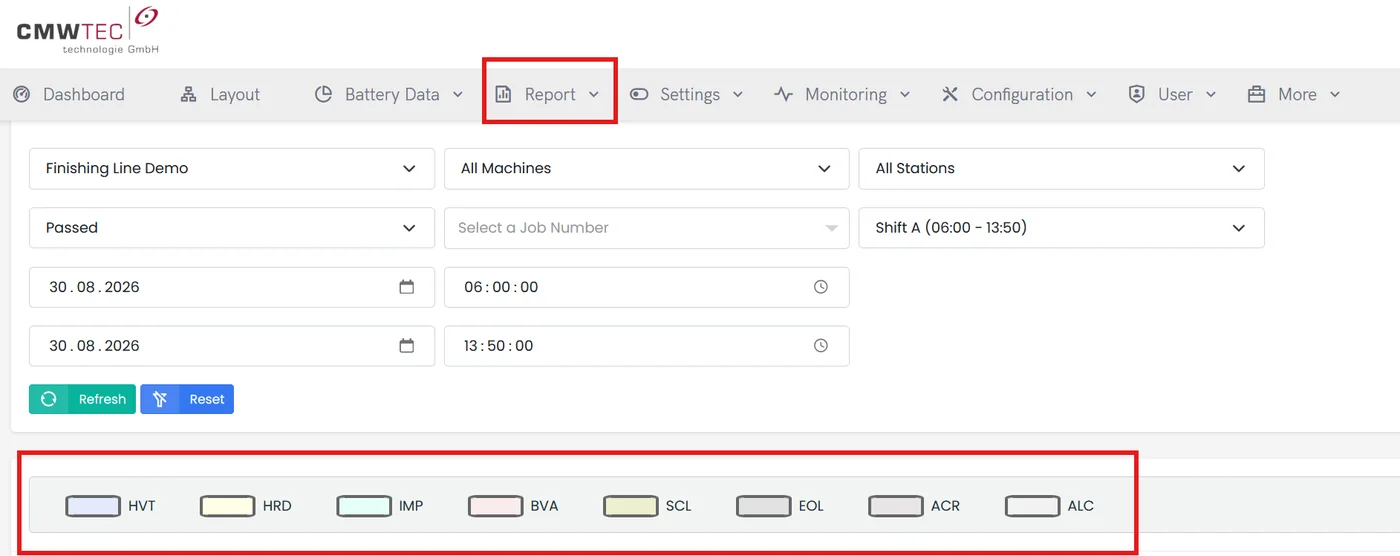Open the Passed status dropdown
The height and width of the screenshot is (556, 1400).
(232, 228)
